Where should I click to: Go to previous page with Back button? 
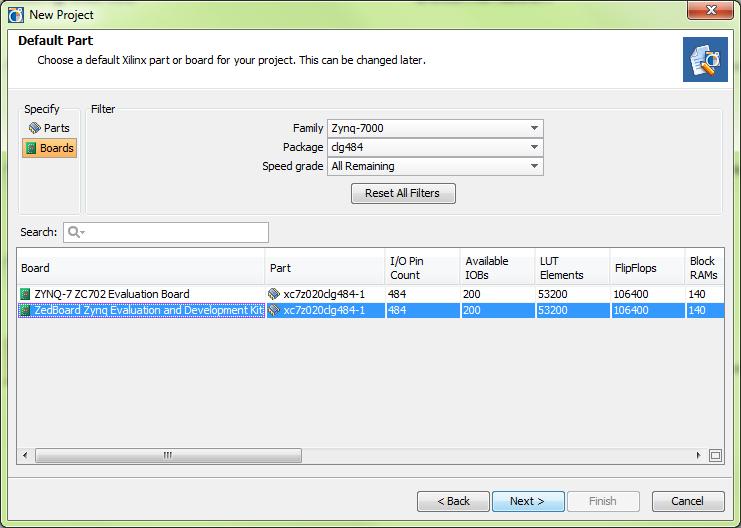tap(453, 501)
